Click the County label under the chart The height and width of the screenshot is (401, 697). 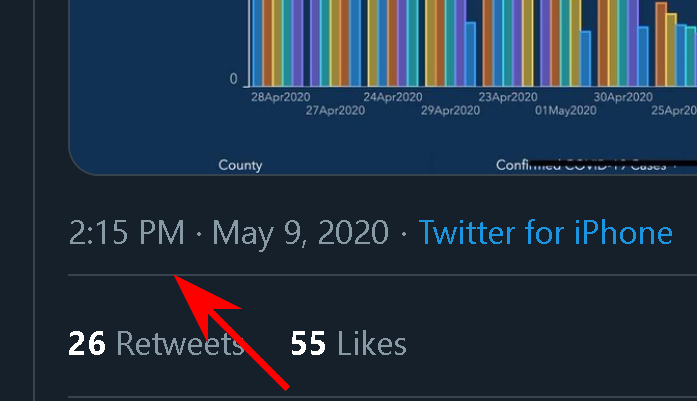click(x=240, y=165)
